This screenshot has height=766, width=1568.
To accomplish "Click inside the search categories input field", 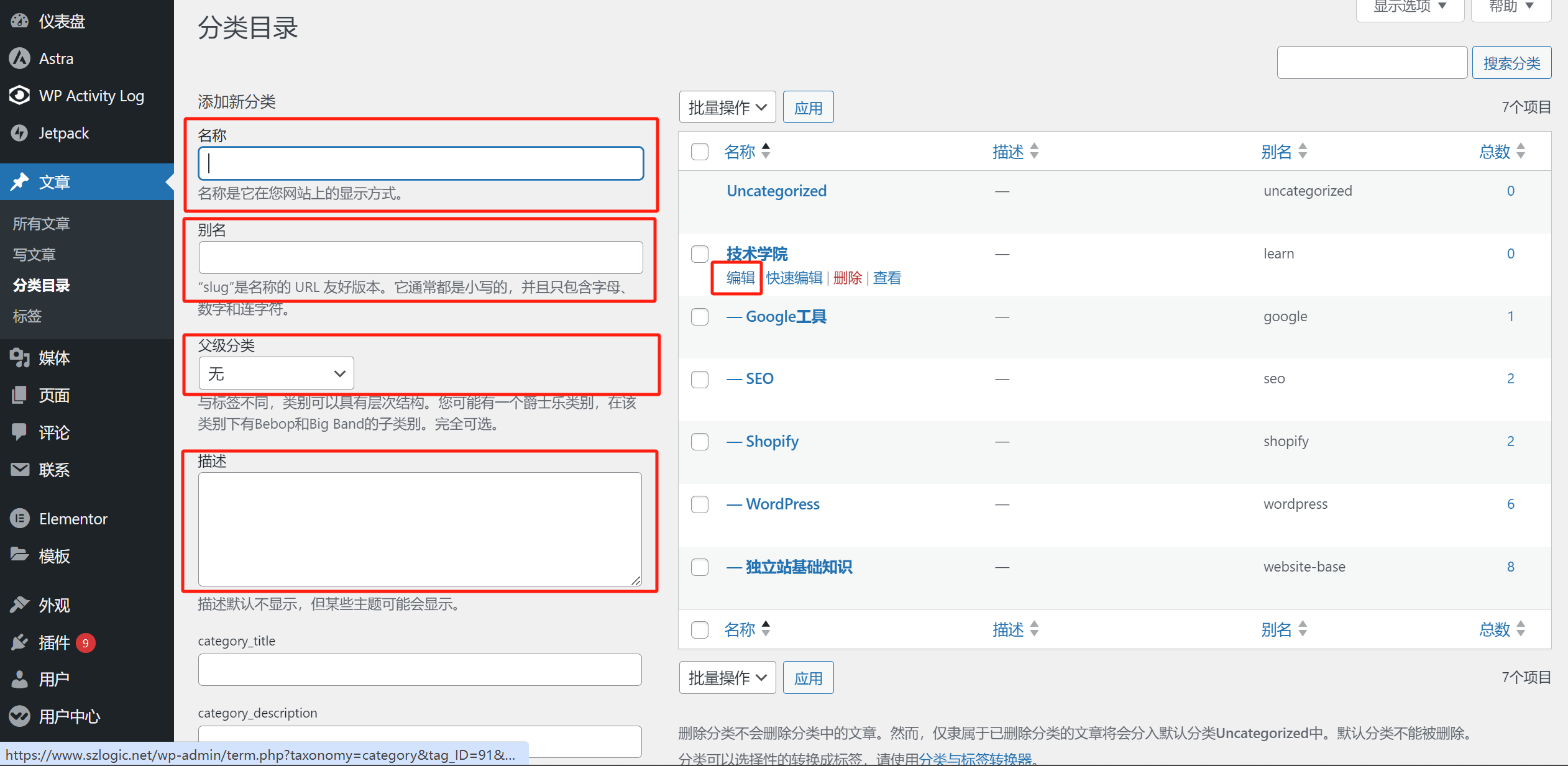I will pos(1372,62).
